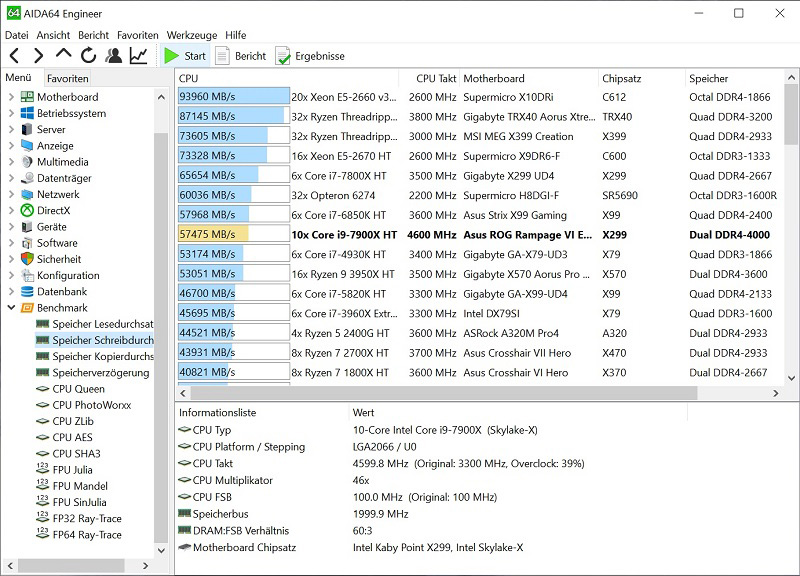Expand the Motherboard tree node
Viewport: 800px width, 576px height.
click(11, 97)
